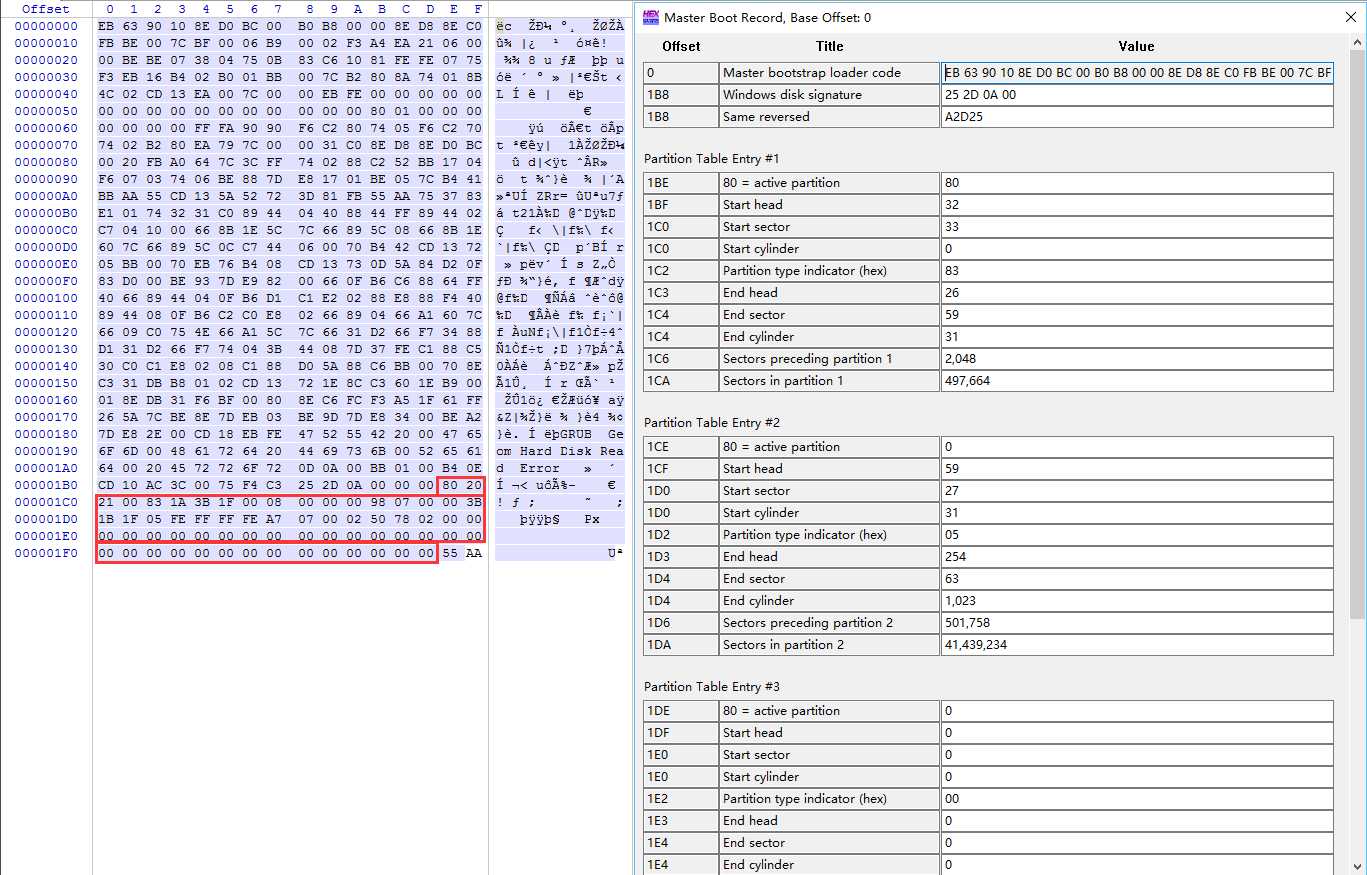Select the active partition value 80 in Entry #1
This screenshot has height=875, width=1367.
(1137, 183)
